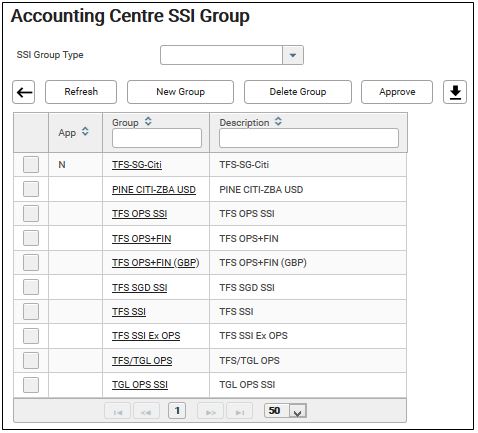
Task: Go to previous page pagination icon
Action: click(x=146, y=412)
